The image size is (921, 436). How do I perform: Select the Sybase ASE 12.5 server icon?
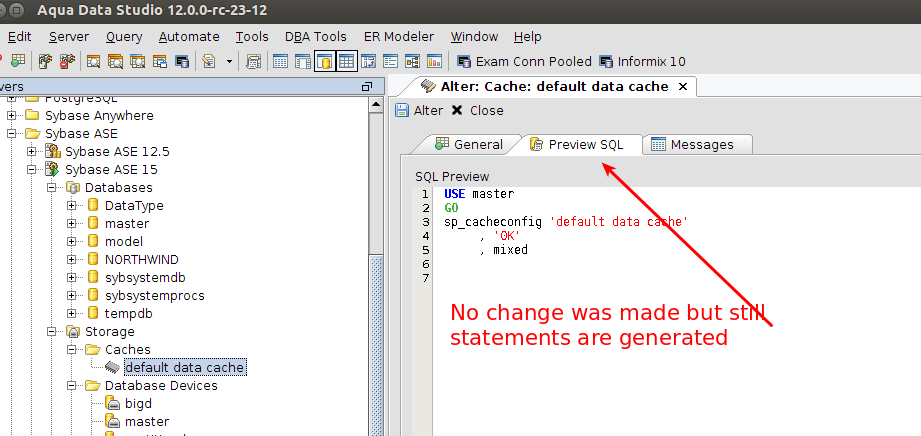click(x=53, y=152)
